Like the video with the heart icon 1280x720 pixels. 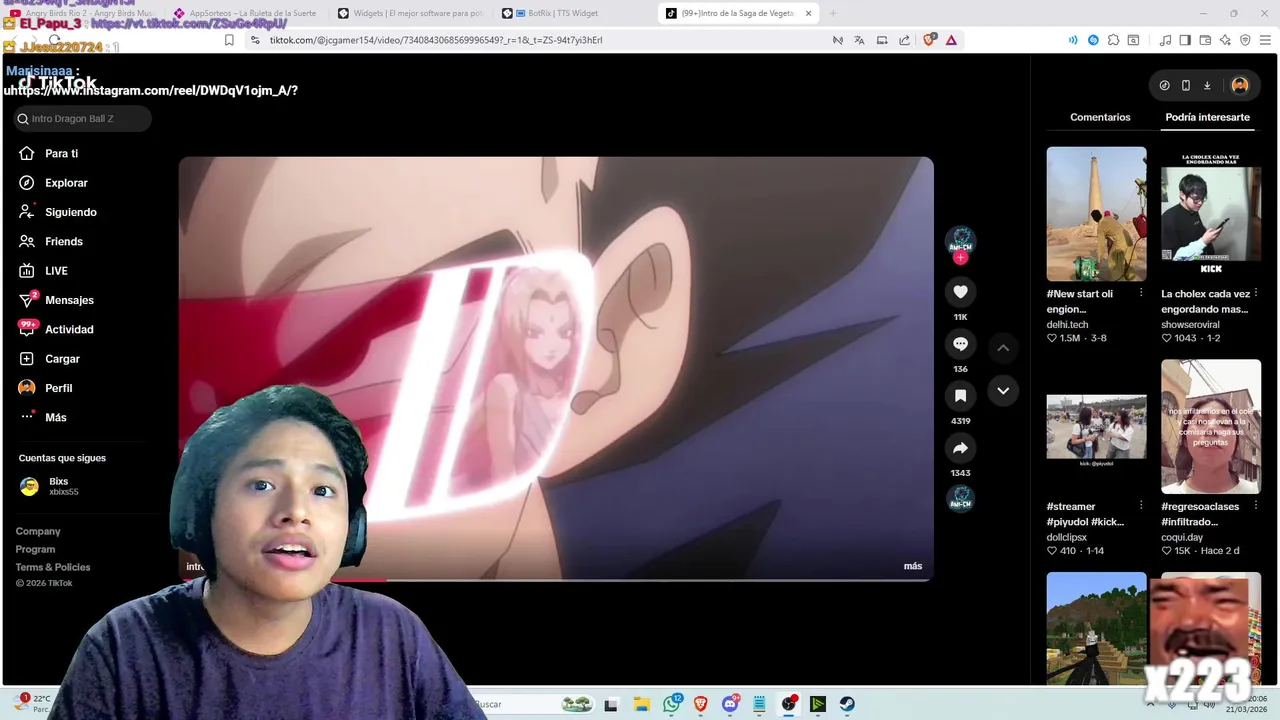click(960, 292)
